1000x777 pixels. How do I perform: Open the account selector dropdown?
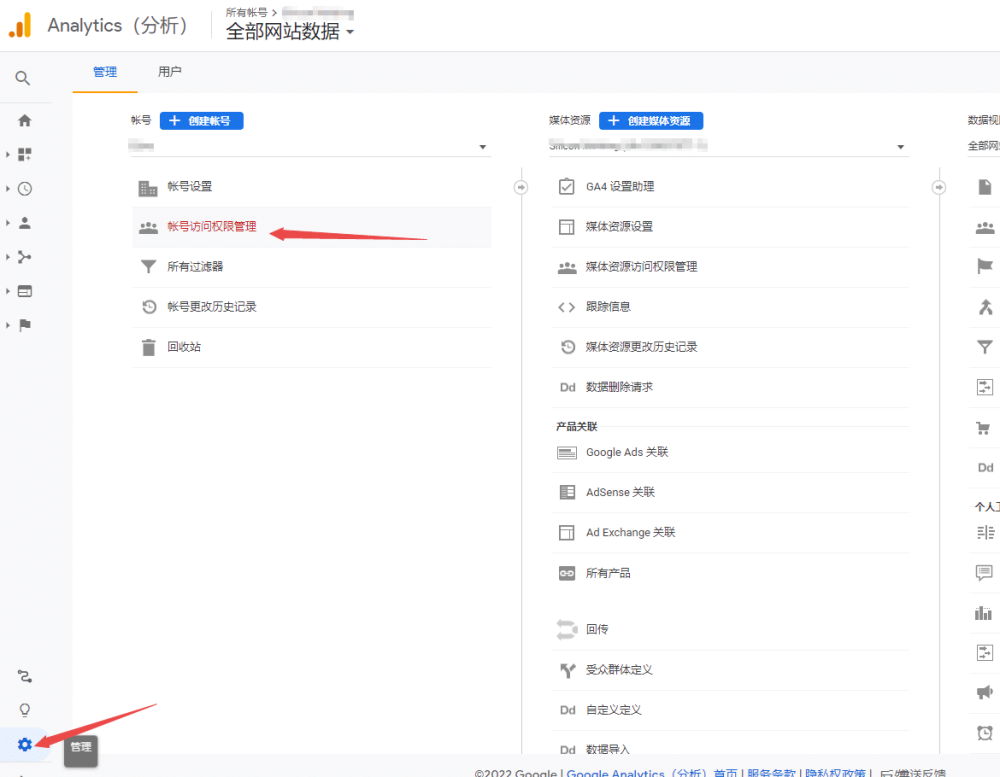pos(310,147)
